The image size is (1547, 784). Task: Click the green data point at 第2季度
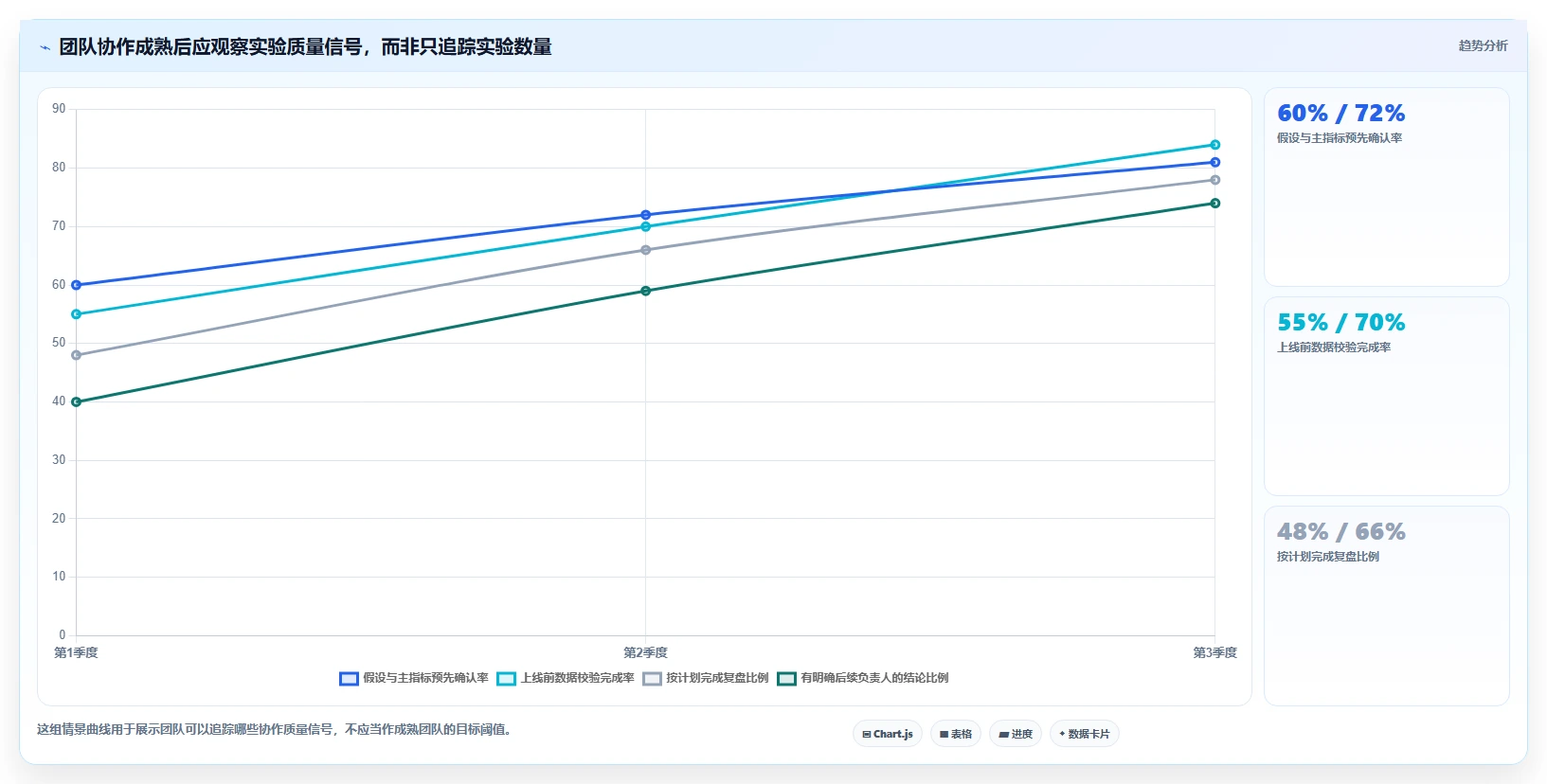[646, 291]
